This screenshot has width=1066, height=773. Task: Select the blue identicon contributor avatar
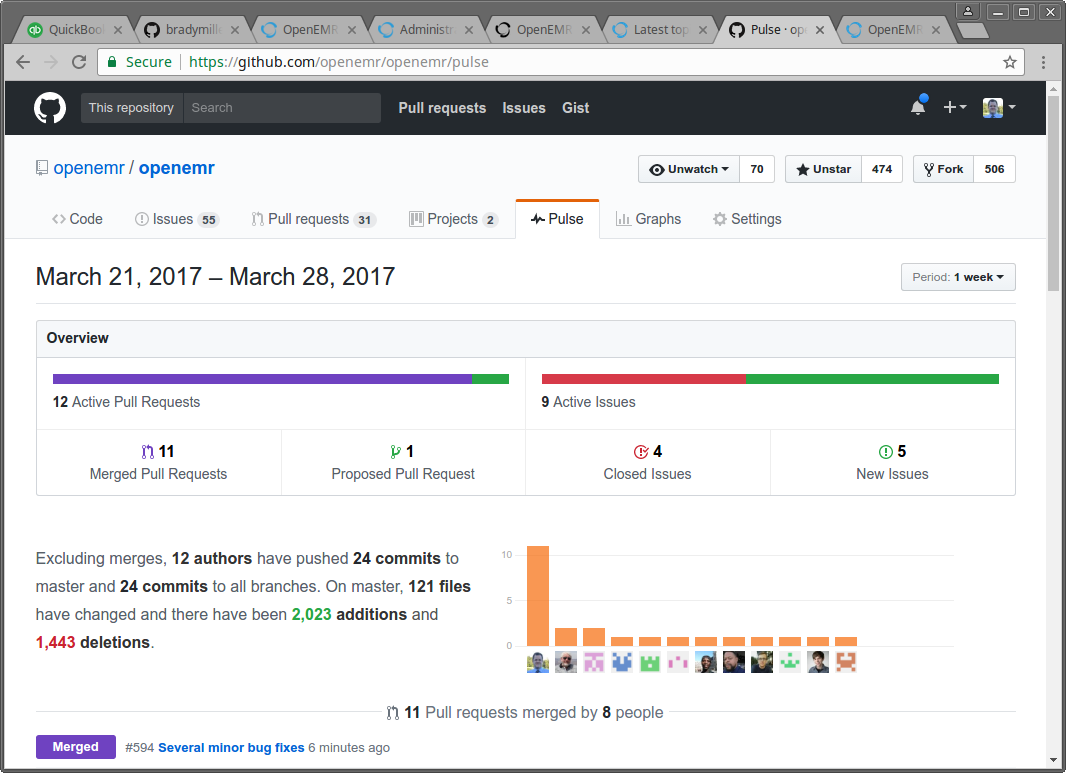[621, 662]
